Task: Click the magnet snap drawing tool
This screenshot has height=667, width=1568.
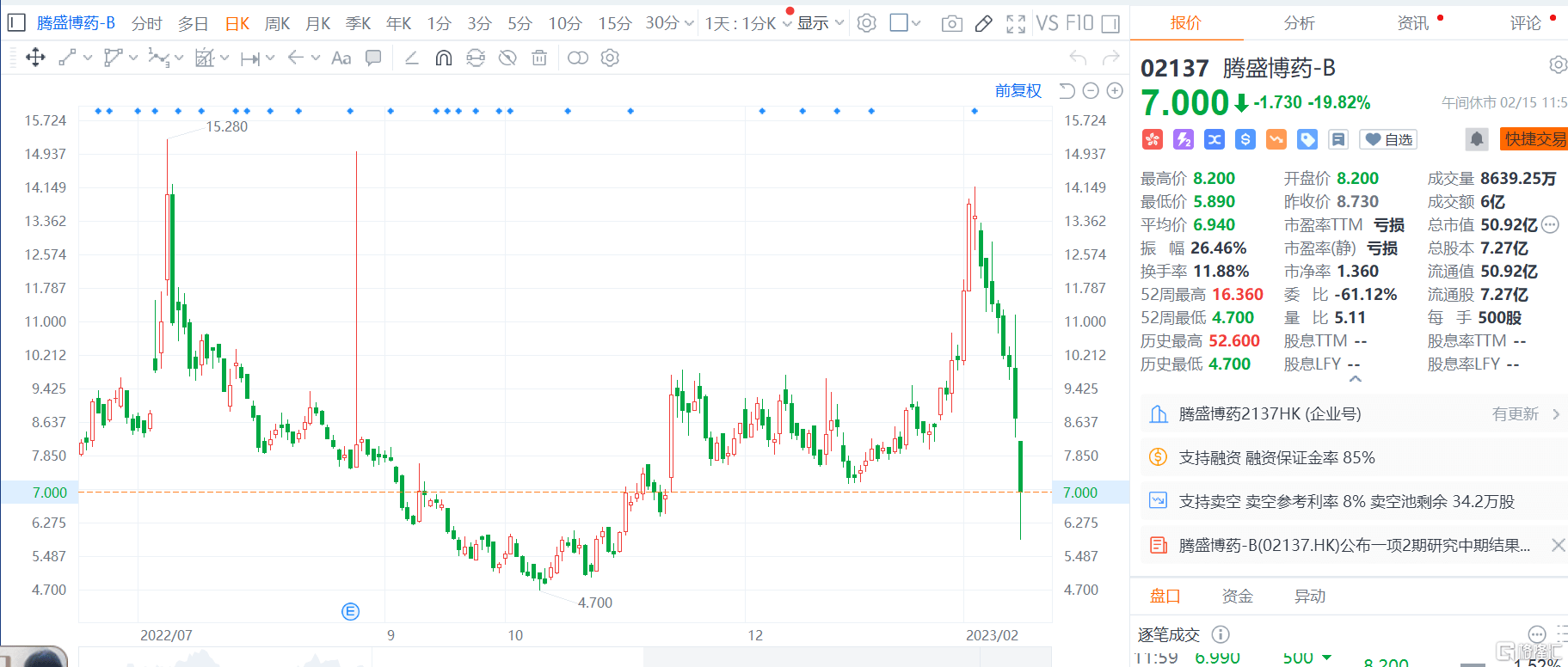Action: pyautogui.click(x=444, y=58)
